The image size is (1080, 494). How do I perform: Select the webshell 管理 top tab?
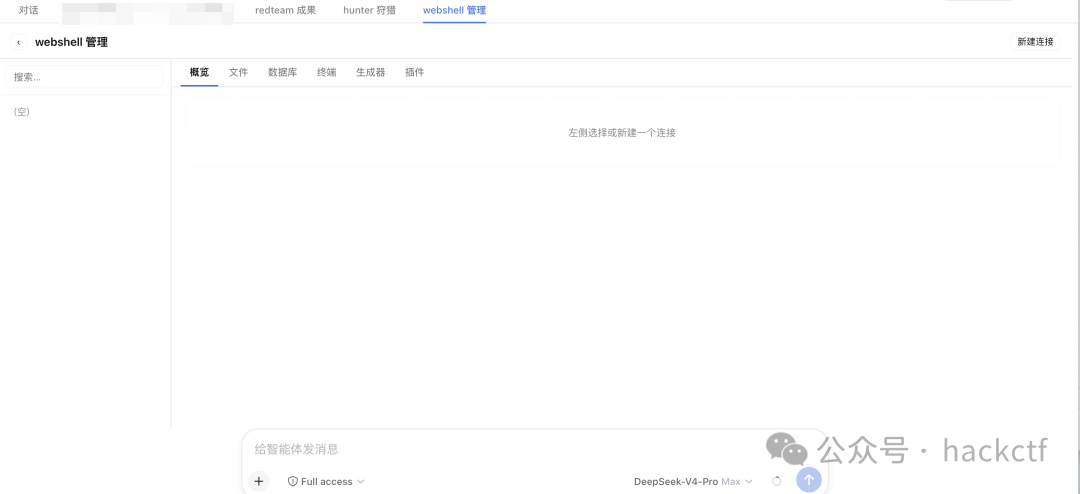coord(455,10)
